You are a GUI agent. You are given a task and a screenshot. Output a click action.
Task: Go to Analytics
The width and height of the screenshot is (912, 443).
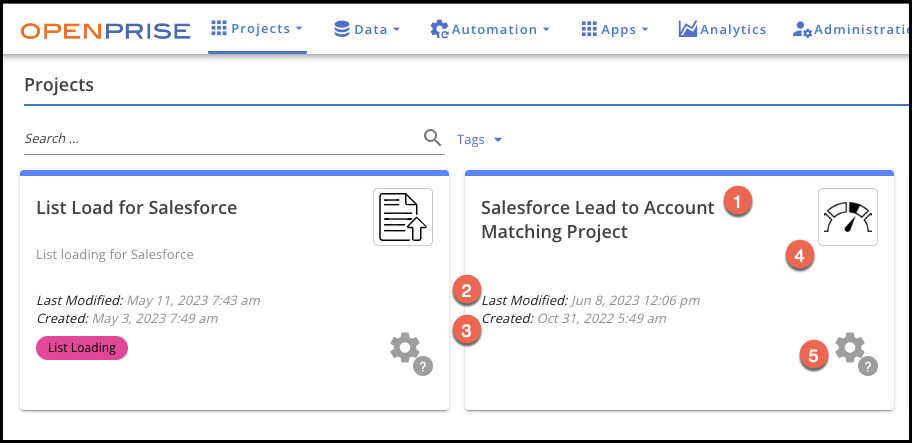722,29
